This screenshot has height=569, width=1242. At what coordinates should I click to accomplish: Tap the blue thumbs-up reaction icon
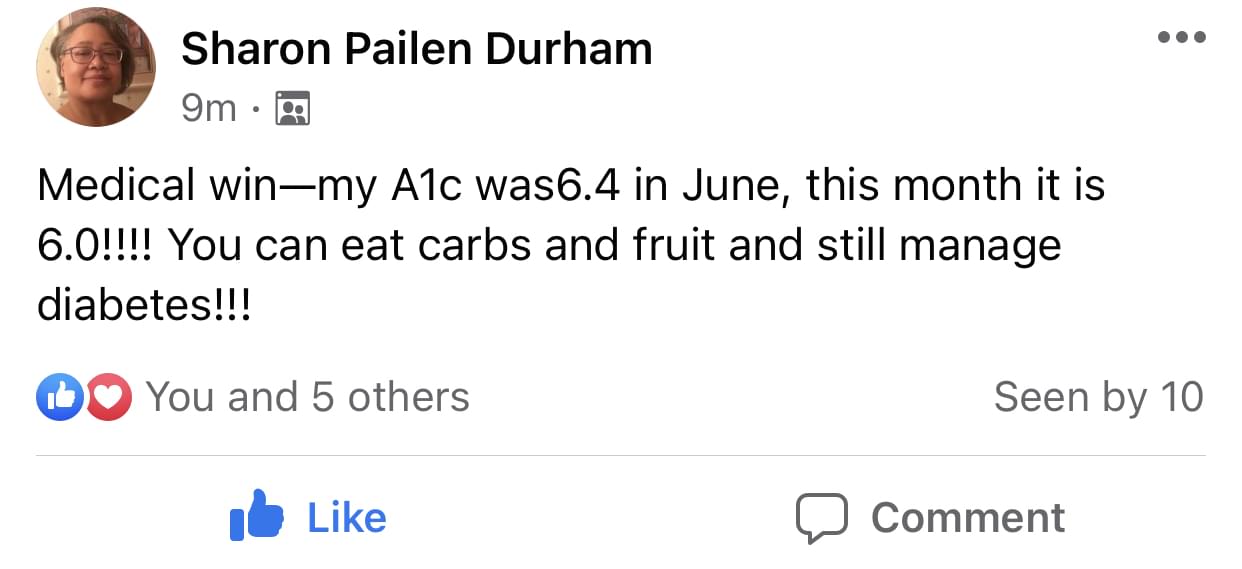[x=58, y=398]
